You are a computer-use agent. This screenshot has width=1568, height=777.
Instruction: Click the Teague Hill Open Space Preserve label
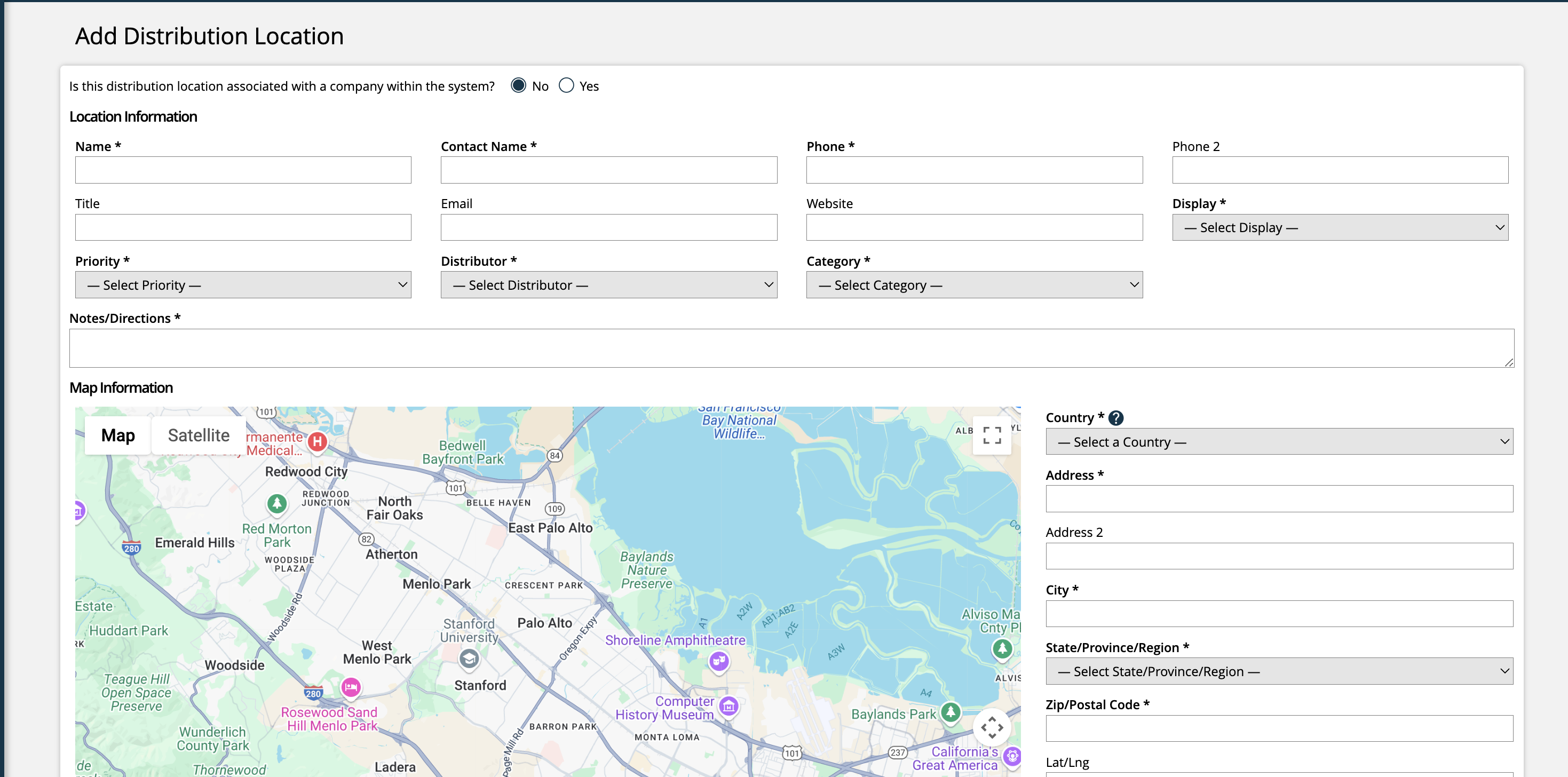tap(136, 693)
